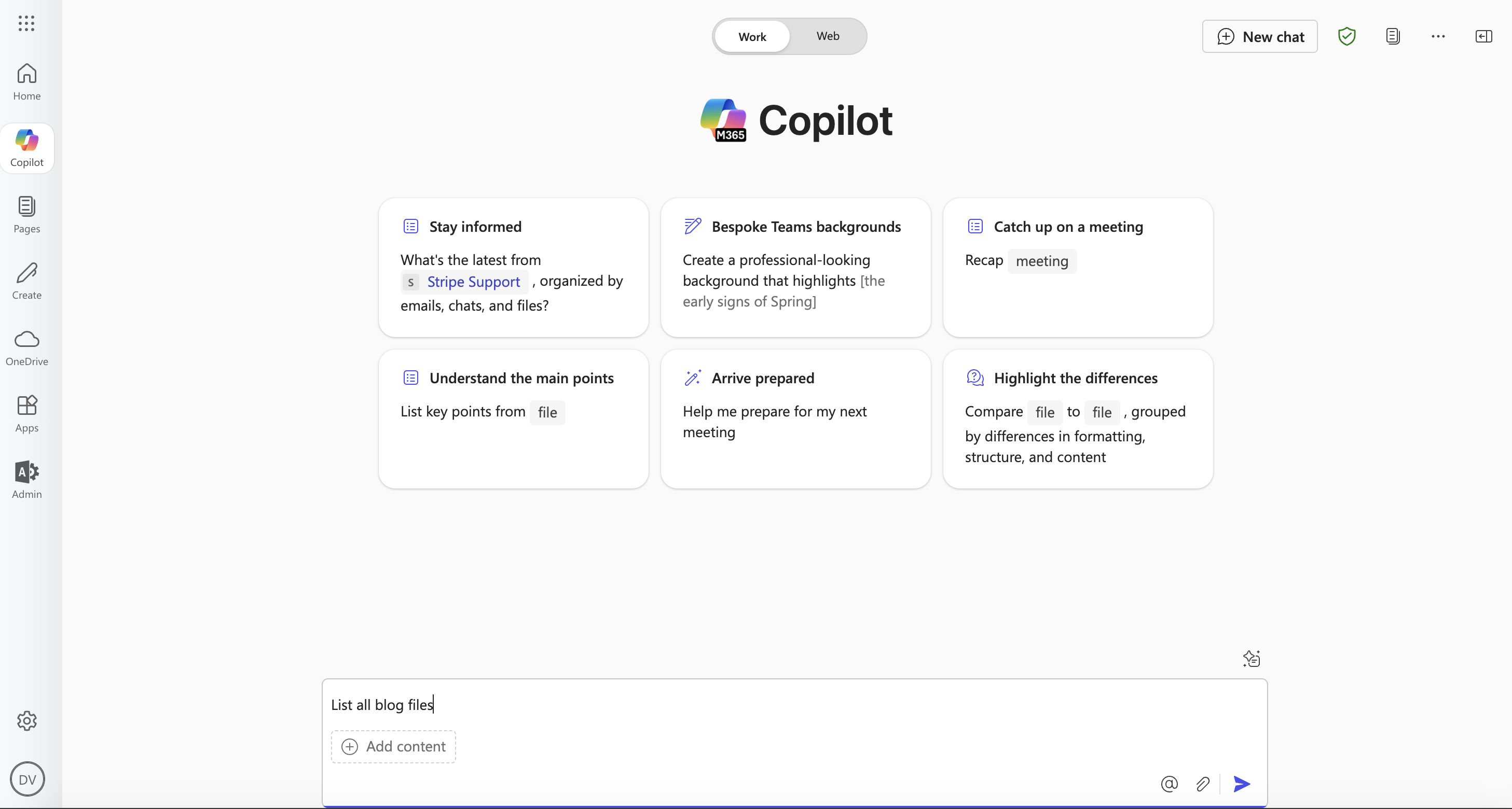1512x809 pixels.
Task: Send the message with the arrow icon
Action: coord(1242,784)
